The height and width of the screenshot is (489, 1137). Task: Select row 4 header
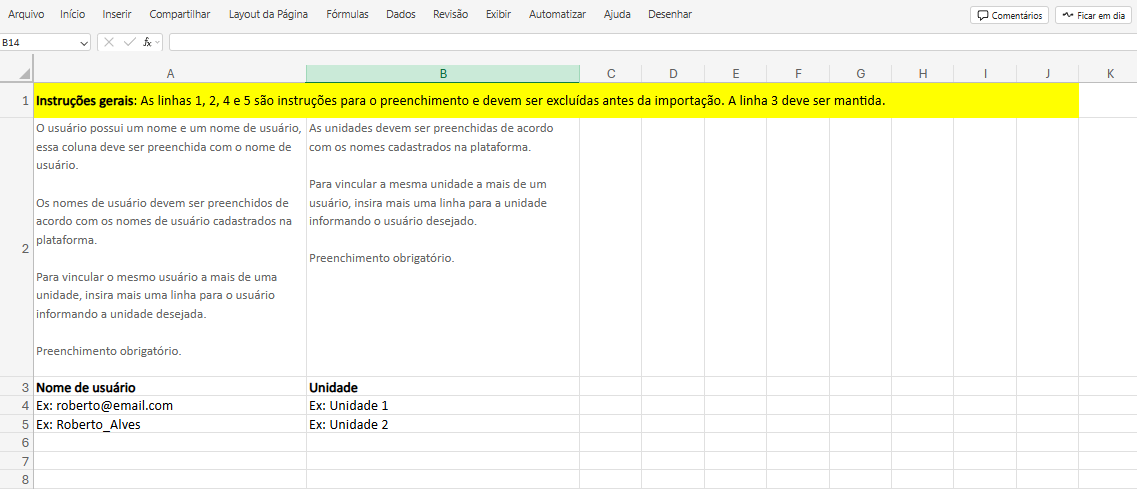(x=17, y=406)
